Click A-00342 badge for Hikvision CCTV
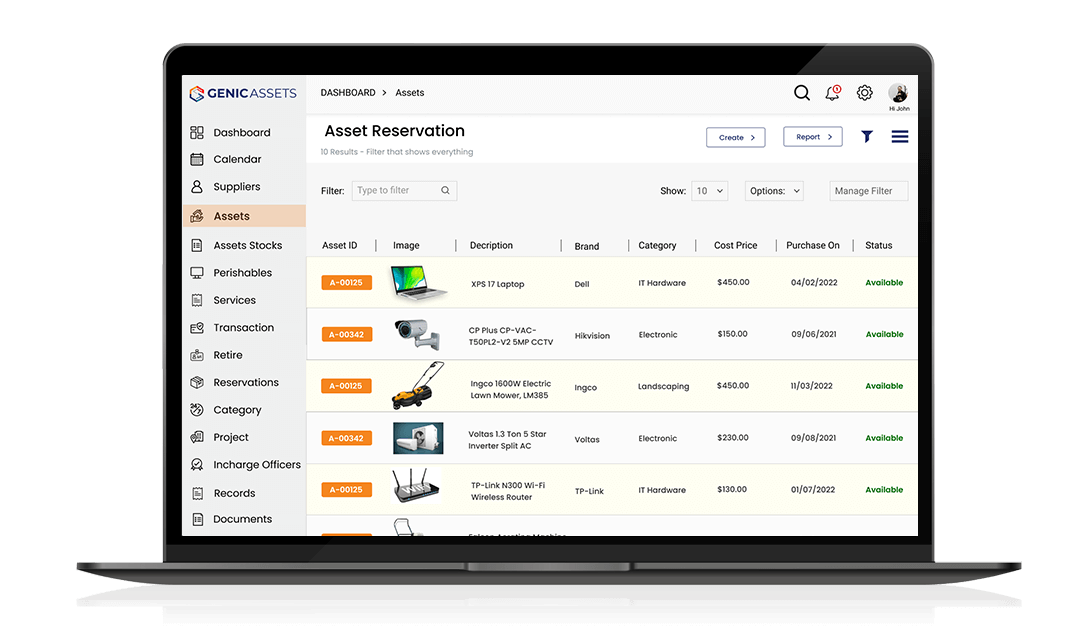1076x638 pixels. tap(347, 335)
